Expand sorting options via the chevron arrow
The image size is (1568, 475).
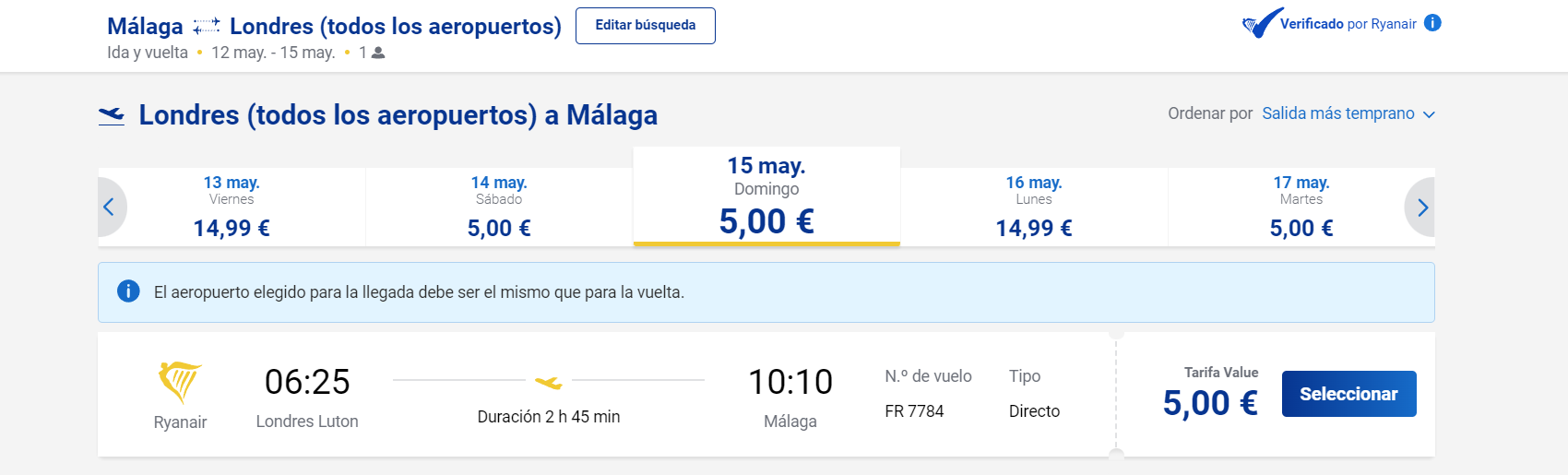point(1429,114)
